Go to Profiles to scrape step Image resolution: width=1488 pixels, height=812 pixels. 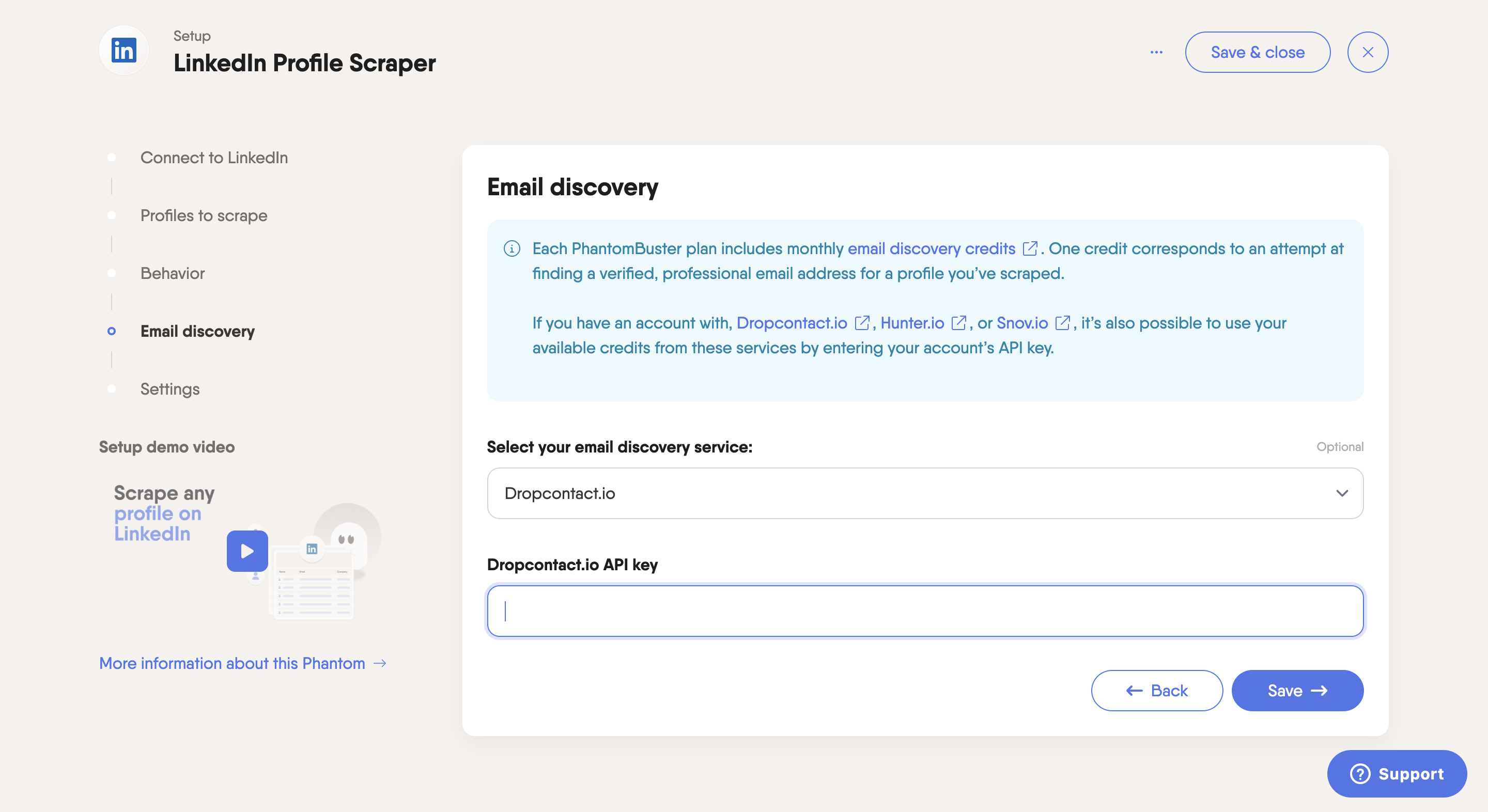[204, 215]
